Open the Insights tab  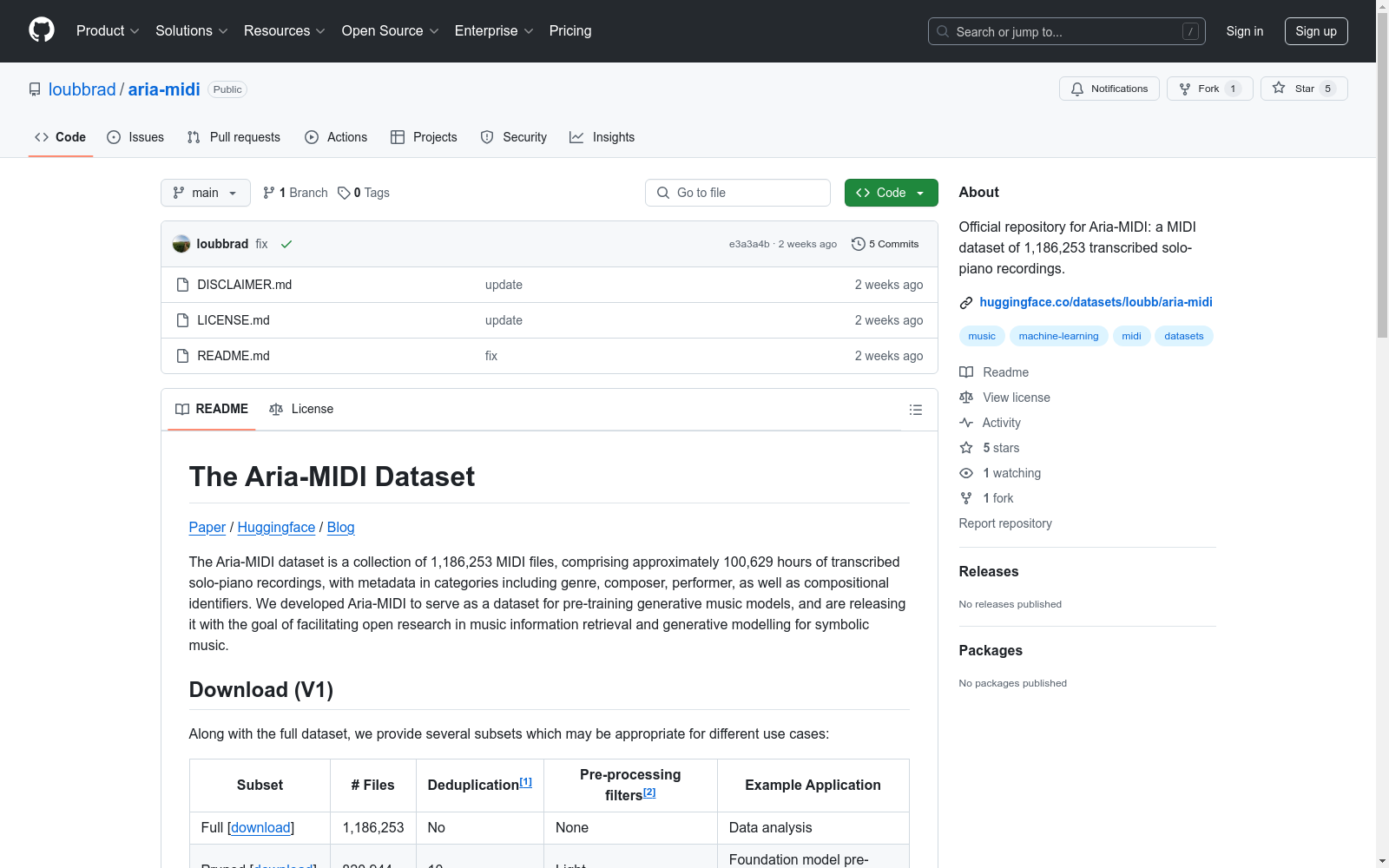[602, 137]
